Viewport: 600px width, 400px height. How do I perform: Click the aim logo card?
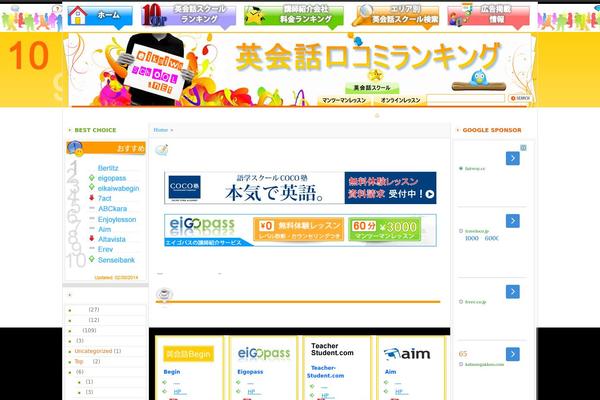(x=407, y=354)
